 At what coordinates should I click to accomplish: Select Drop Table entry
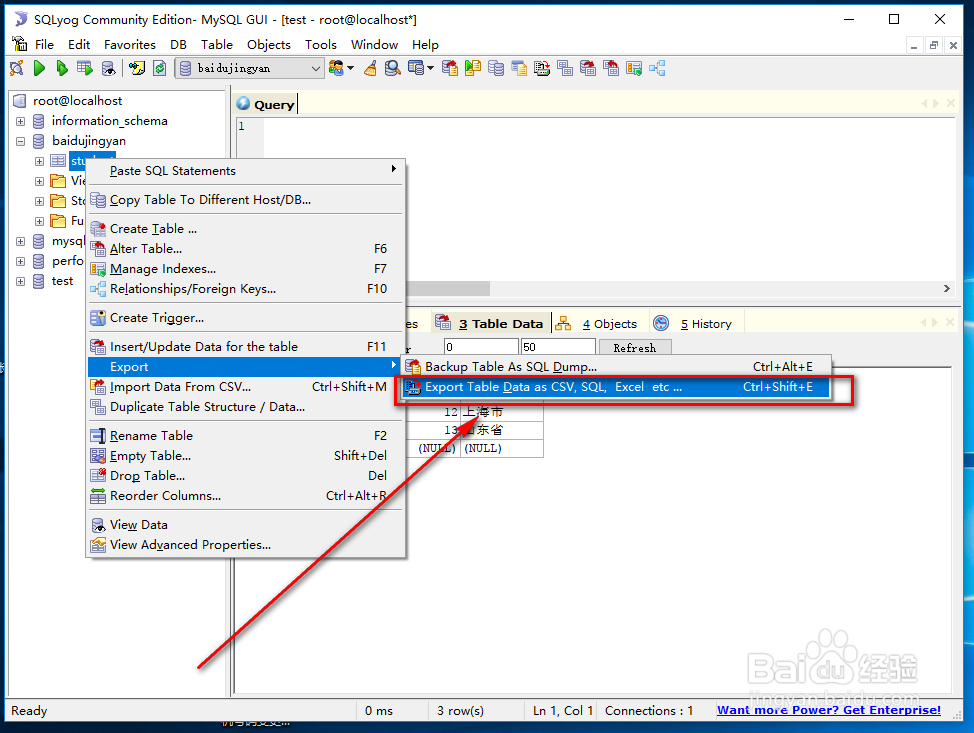pyautogui.click(x=245, y=475)
